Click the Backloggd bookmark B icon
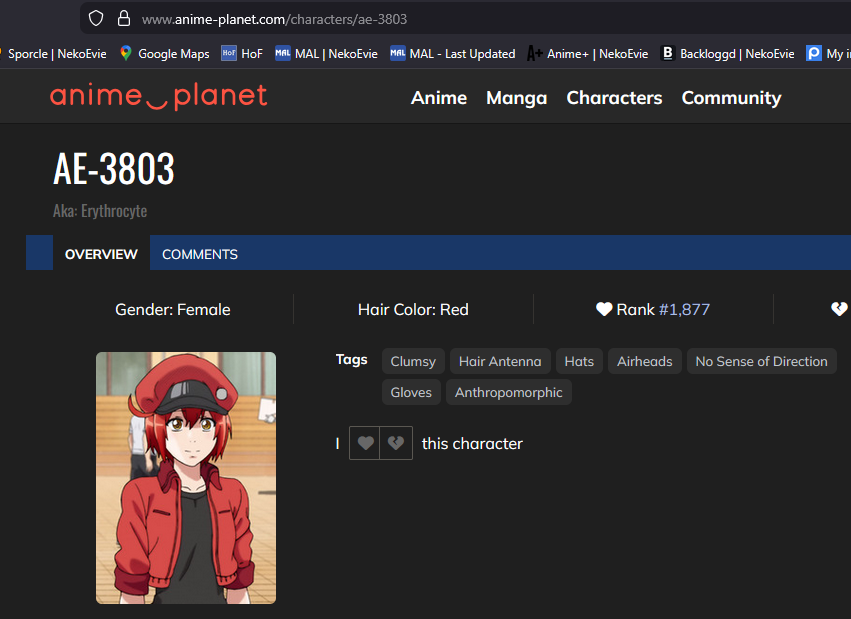The image size is (851, 619). point(668,53)
